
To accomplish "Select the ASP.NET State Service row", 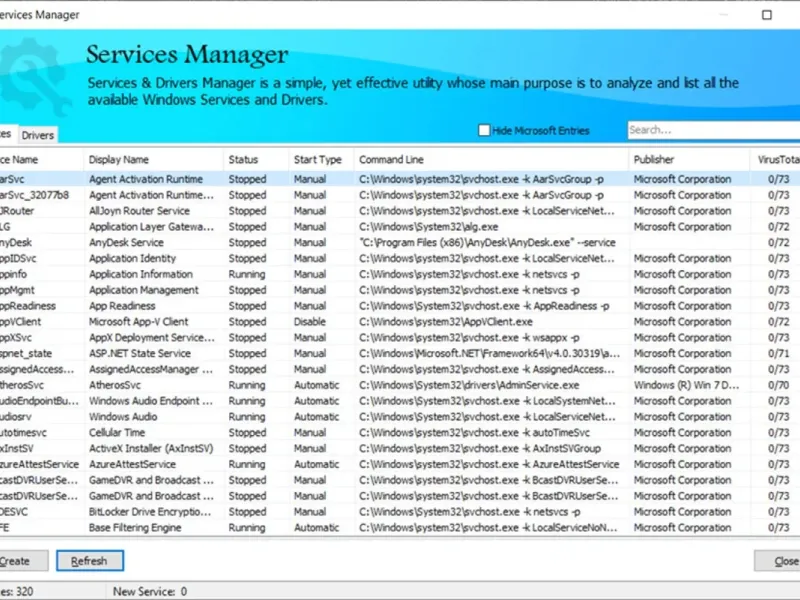I will coord(400,353).
